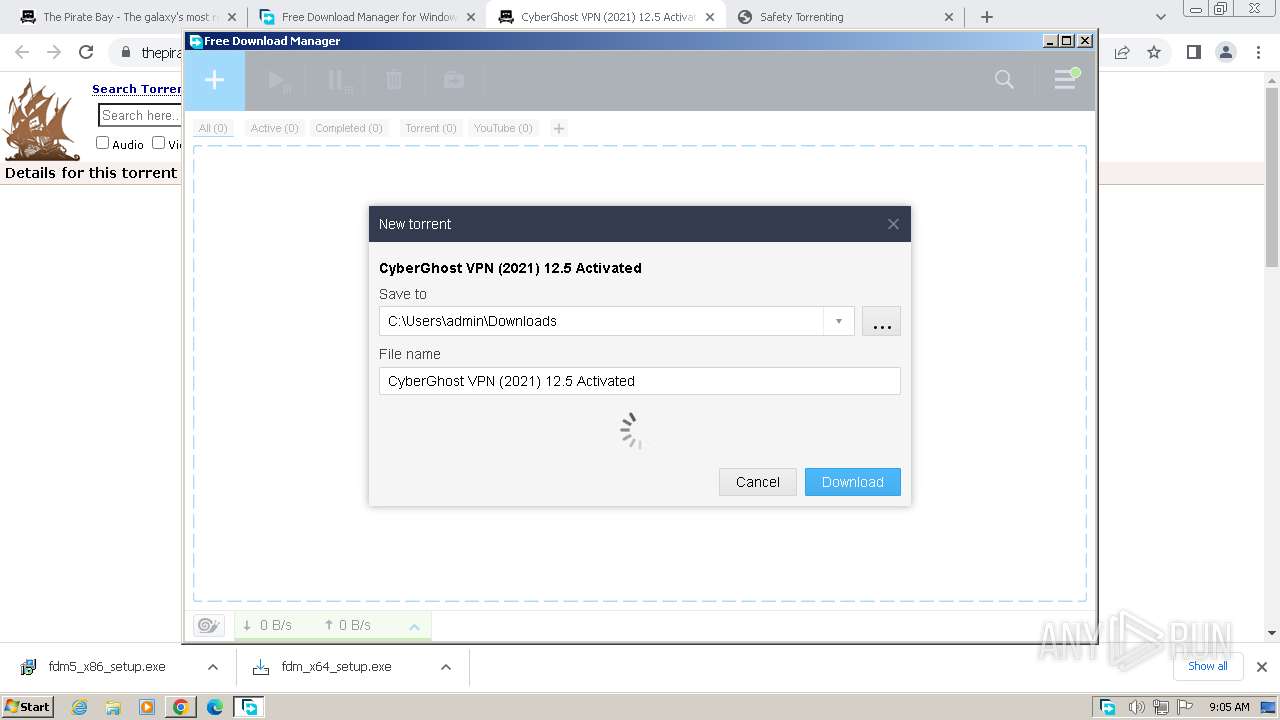Click the delete trash icon in toolbar
Image resolution: width=1280 pixels, height=720 pixels.
[394, 80]
